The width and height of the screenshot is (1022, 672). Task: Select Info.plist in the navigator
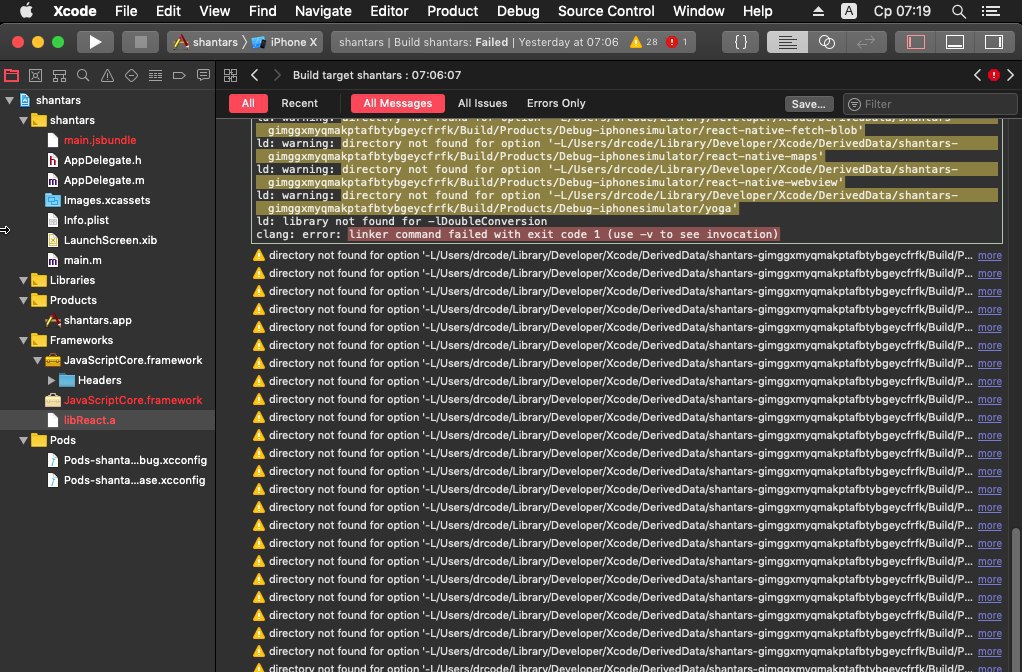point(86,220)
